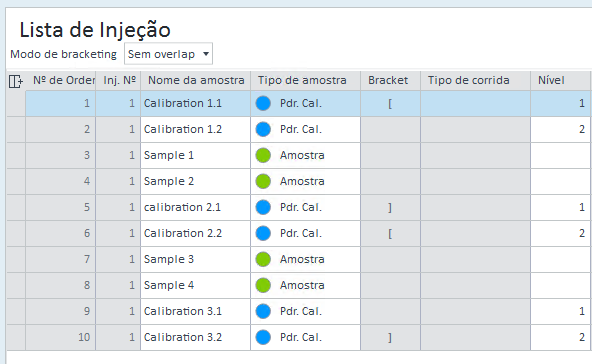The width and height of the screenshot is (592, 364).
Task: Click blue icon of Calibration 3.1 row
Action: pyautogui.click(x=263, y=311)
